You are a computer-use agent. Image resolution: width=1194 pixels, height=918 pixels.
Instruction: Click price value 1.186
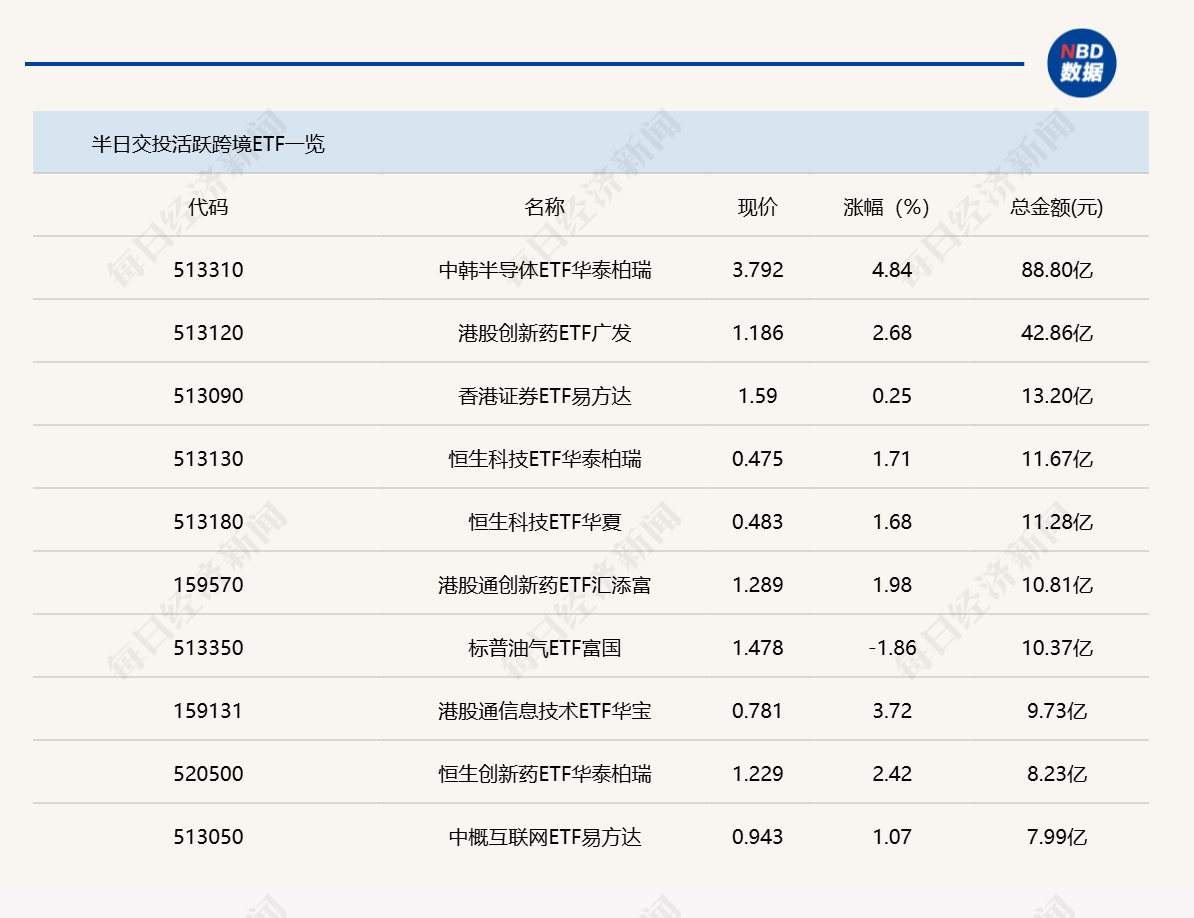click(758, 333)
